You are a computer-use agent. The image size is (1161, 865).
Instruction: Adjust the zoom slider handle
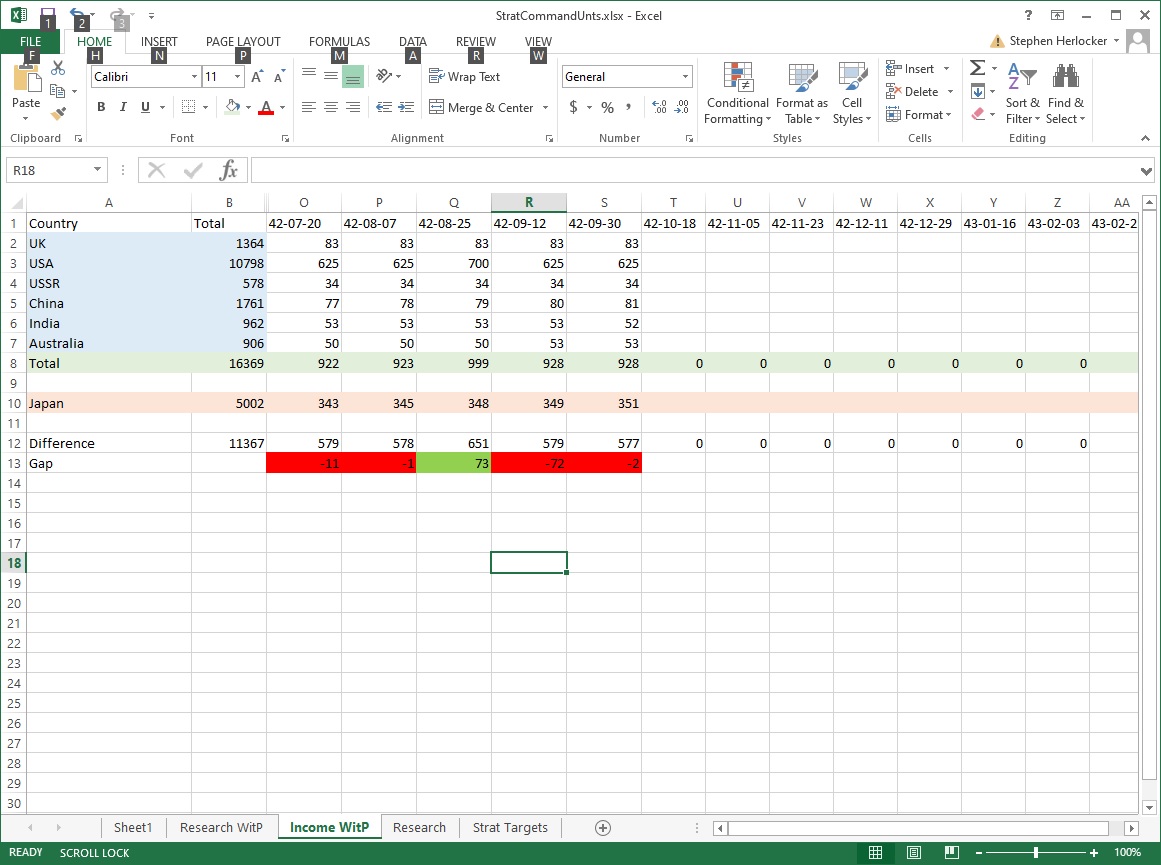coord(1036,853)
